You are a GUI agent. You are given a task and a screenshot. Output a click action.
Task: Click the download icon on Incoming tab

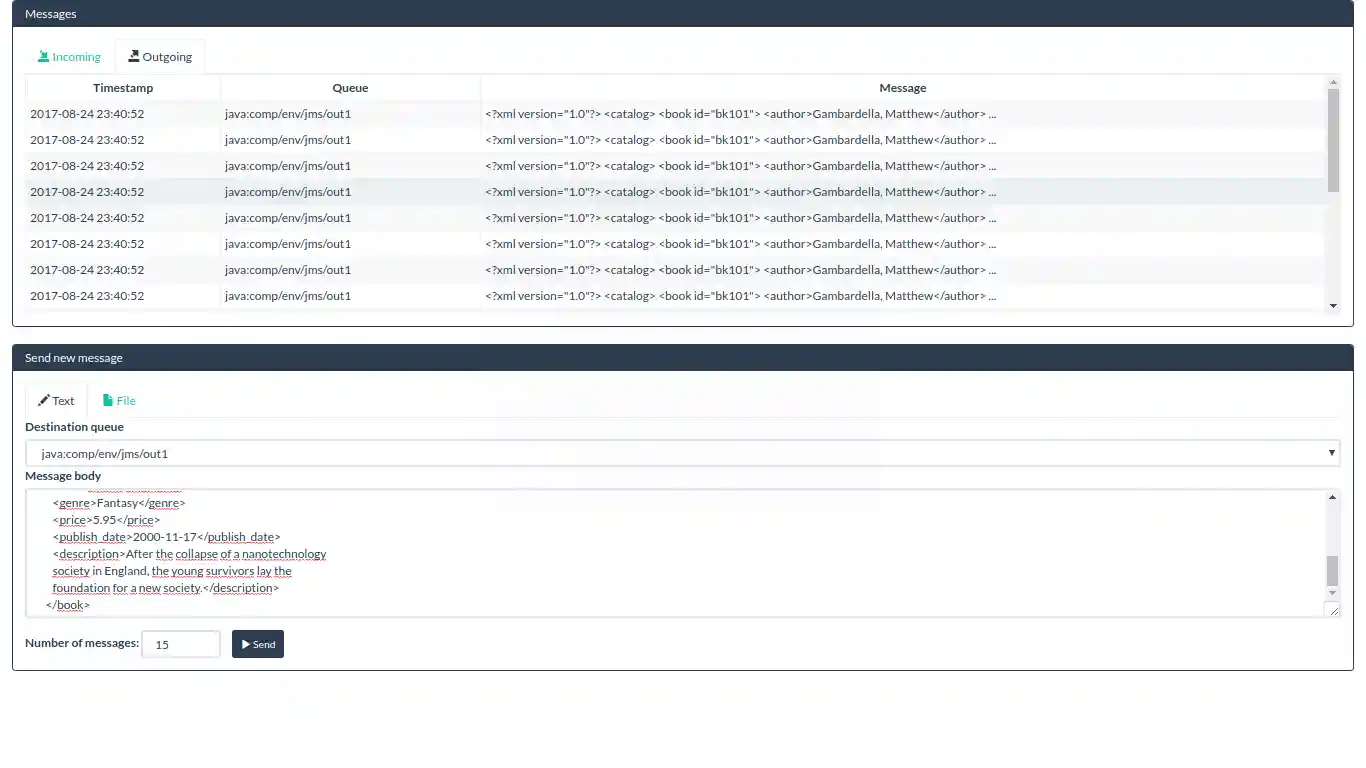[x=44, y=56]
